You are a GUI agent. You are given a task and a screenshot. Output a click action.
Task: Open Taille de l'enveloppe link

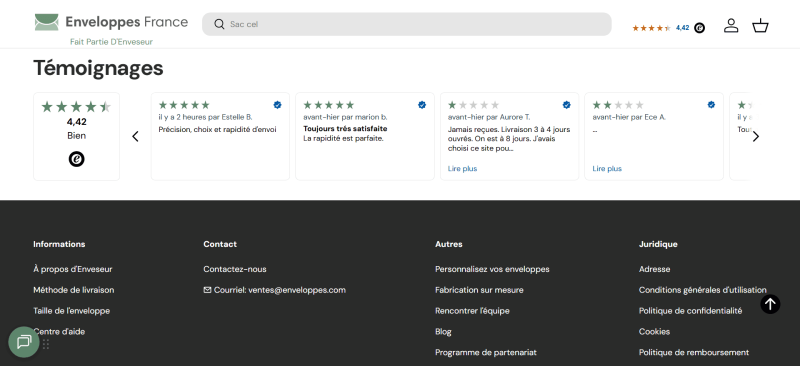[x=71, y=311]
